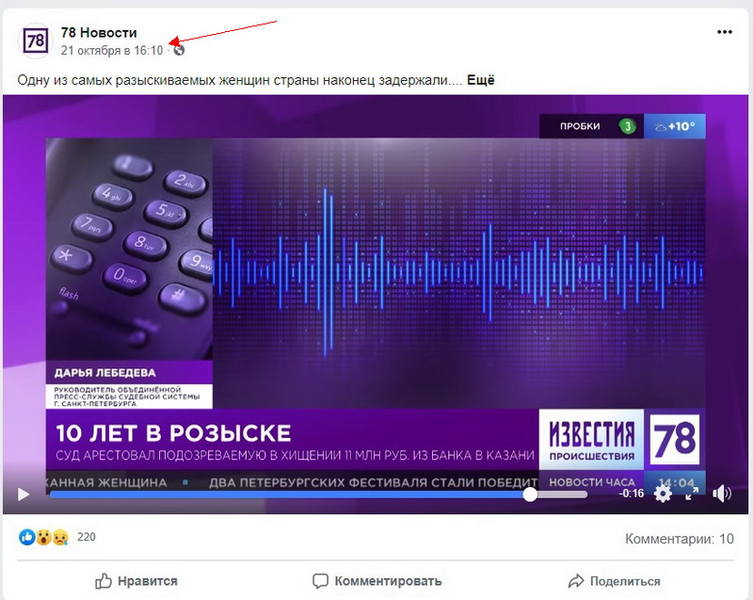Viewport: 753px width, 600px height.
Task: Open the post timestamp 21 октября в 16:10
Action: [x=112, y=50]
